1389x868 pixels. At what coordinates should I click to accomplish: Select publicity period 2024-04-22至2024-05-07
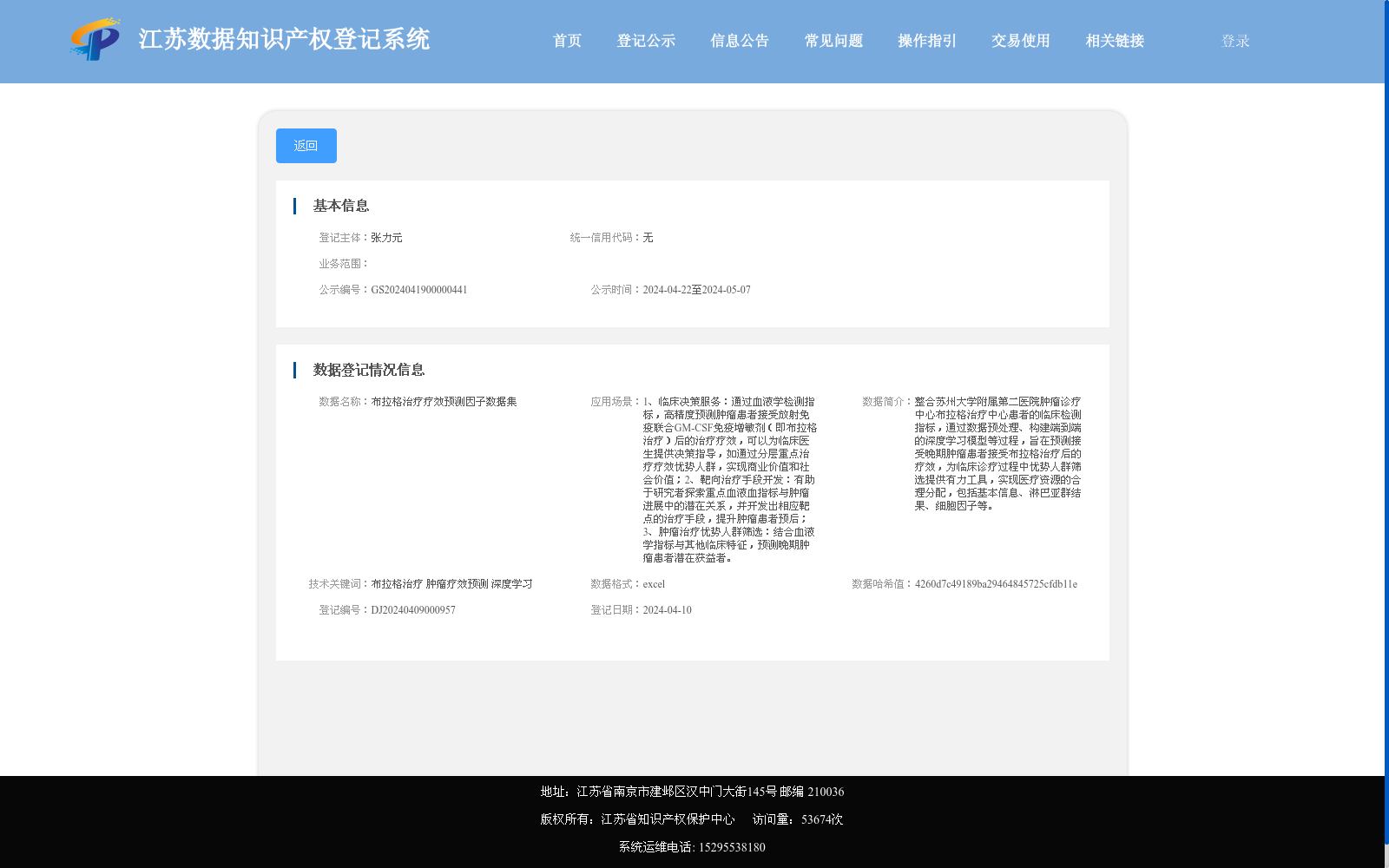697,290
